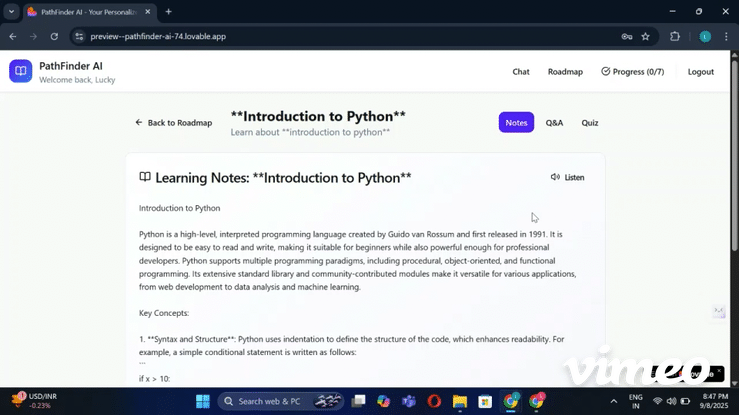Open Task View on the taskbar

tap(358, 401)
